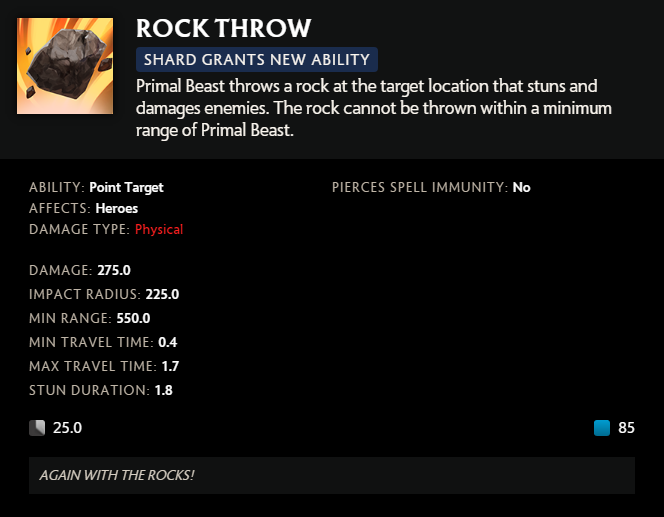Image resolution: width=664 pixels, height=517 pixels.
Task: Click the Point Target ability value
Action: (126, 187)
